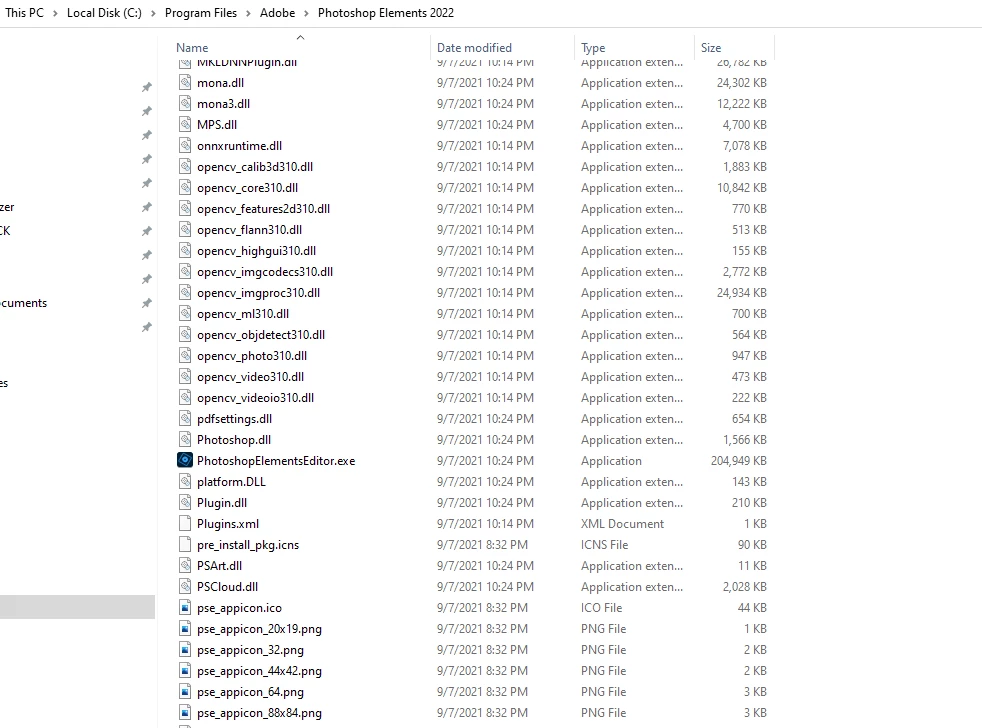Click the 204,949 KB size value
The width and height of the screenshot is (982, 728).
click(x=738, y=460)
